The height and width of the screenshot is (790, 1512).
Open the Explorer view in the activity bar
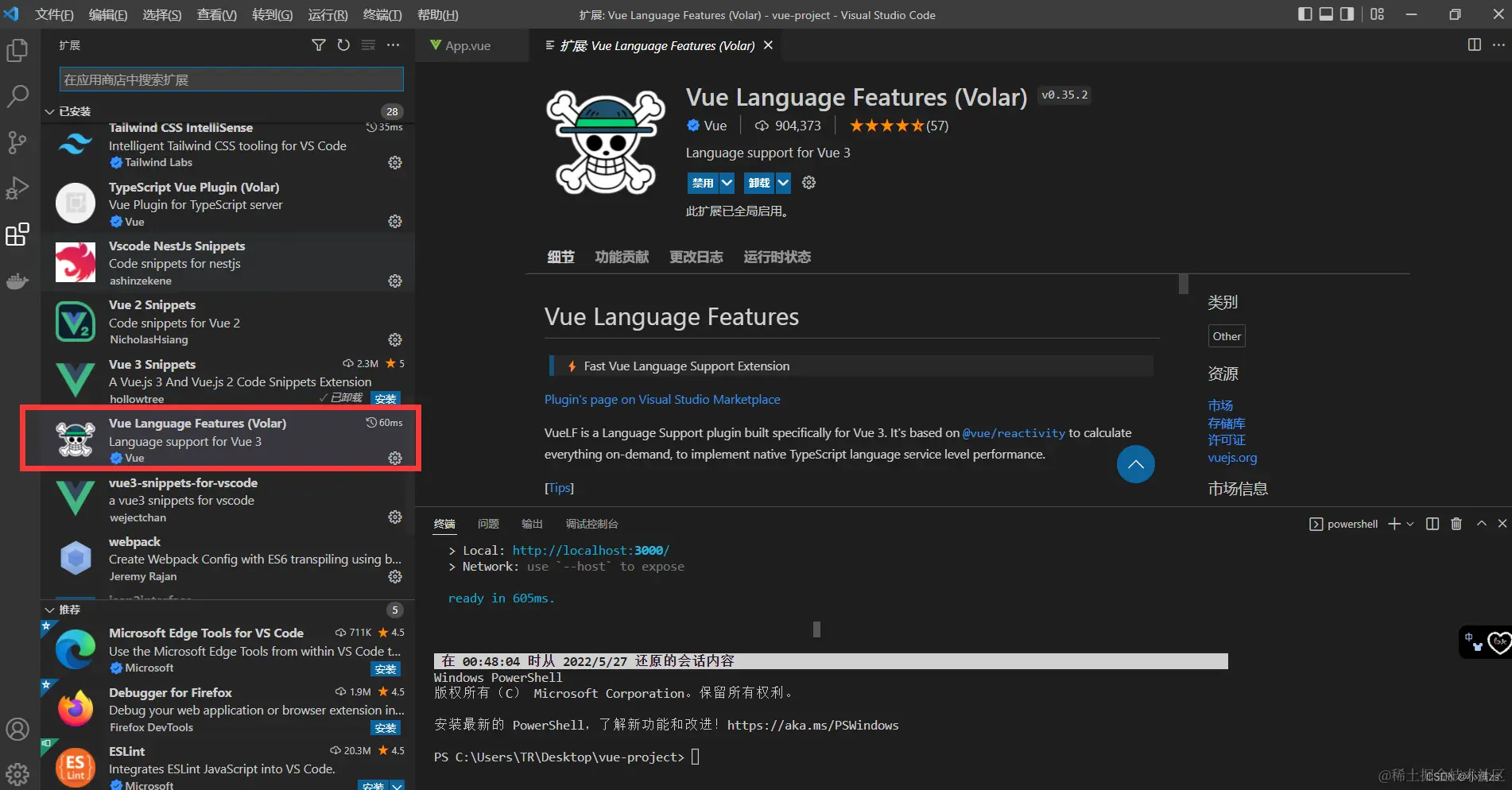pos(17,51)
